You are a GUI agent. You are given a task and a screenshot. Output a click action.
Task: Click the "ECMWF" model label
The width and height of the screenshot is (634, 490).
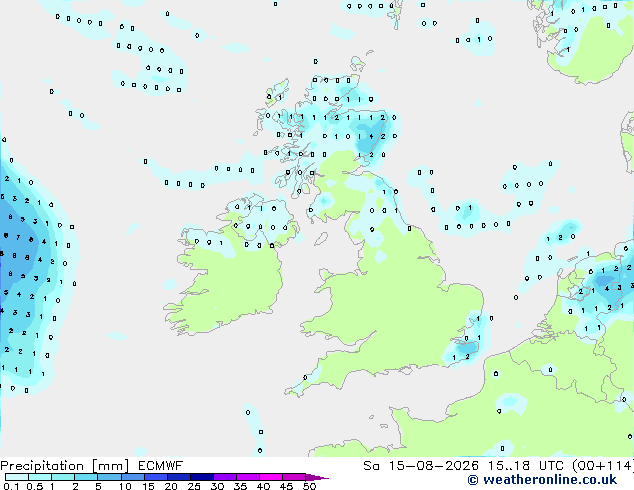(x=161, y=466)
